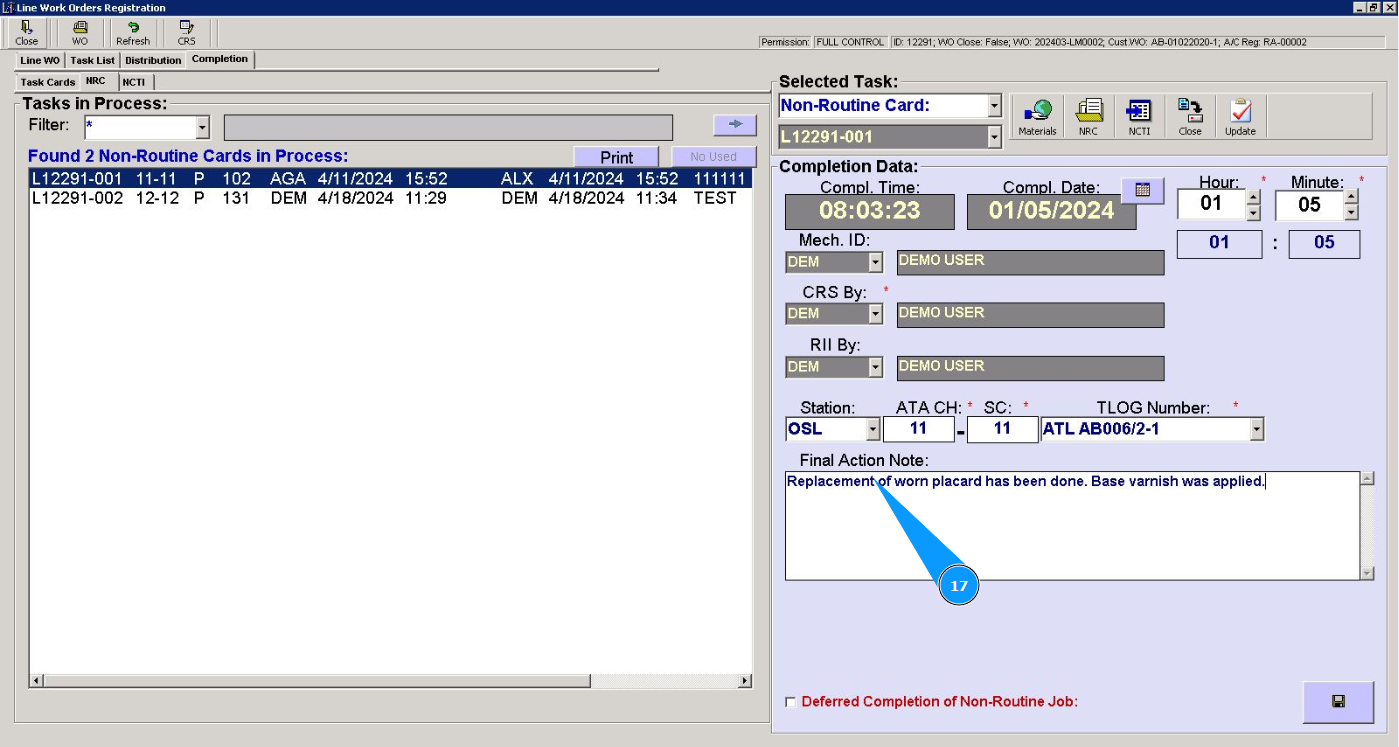Select the L12291-002 non-routine card row
The height and width of the screenshot is (747, 1399).
(390, 198)
